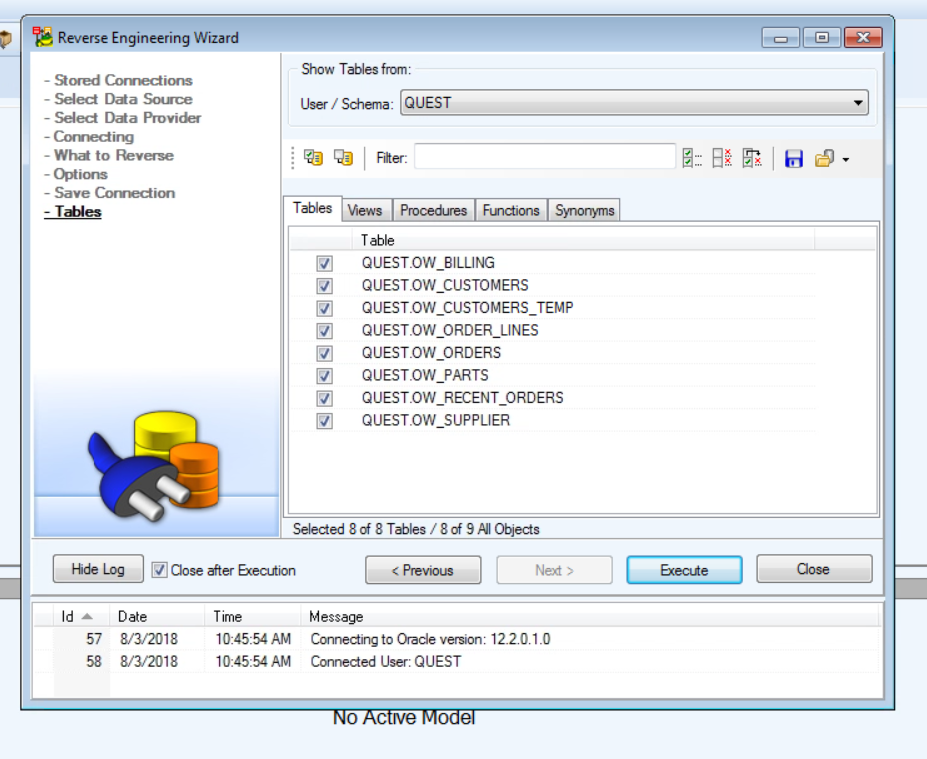Go to Select Data Provider step
This screenshot has width=927, height=759.
coord(128,118)
